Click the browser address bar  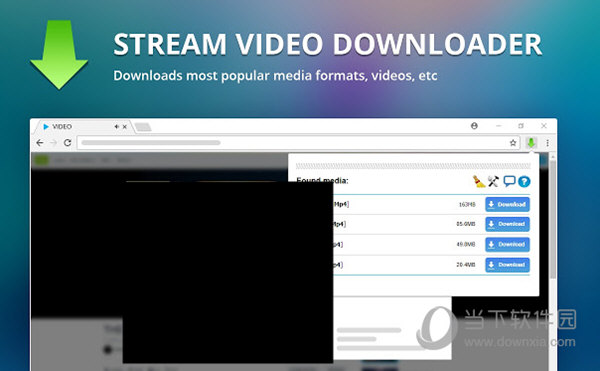pyautogui.click(x=293, y=143)
